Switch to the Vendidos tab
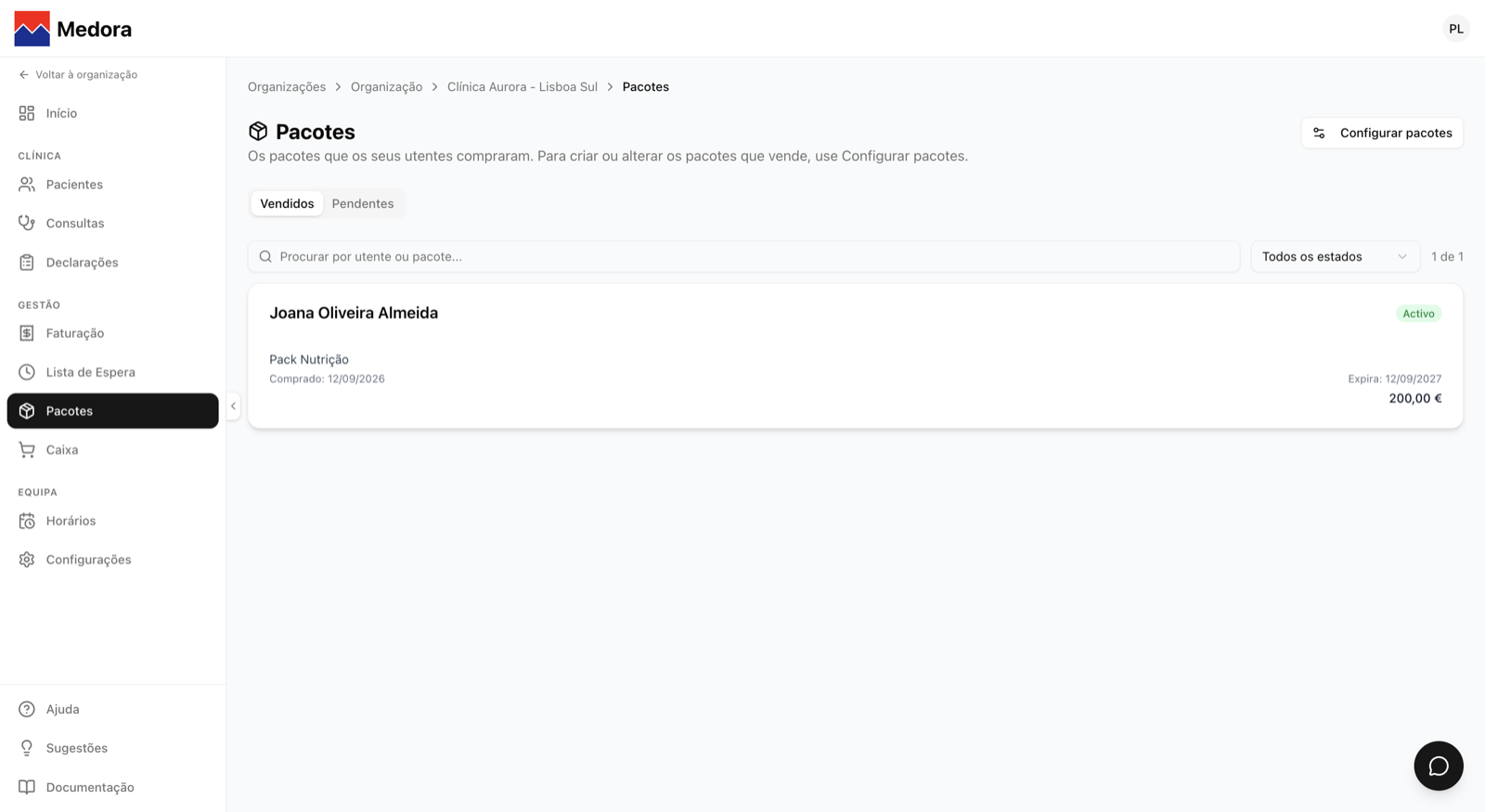 click(x=287, y=203)
